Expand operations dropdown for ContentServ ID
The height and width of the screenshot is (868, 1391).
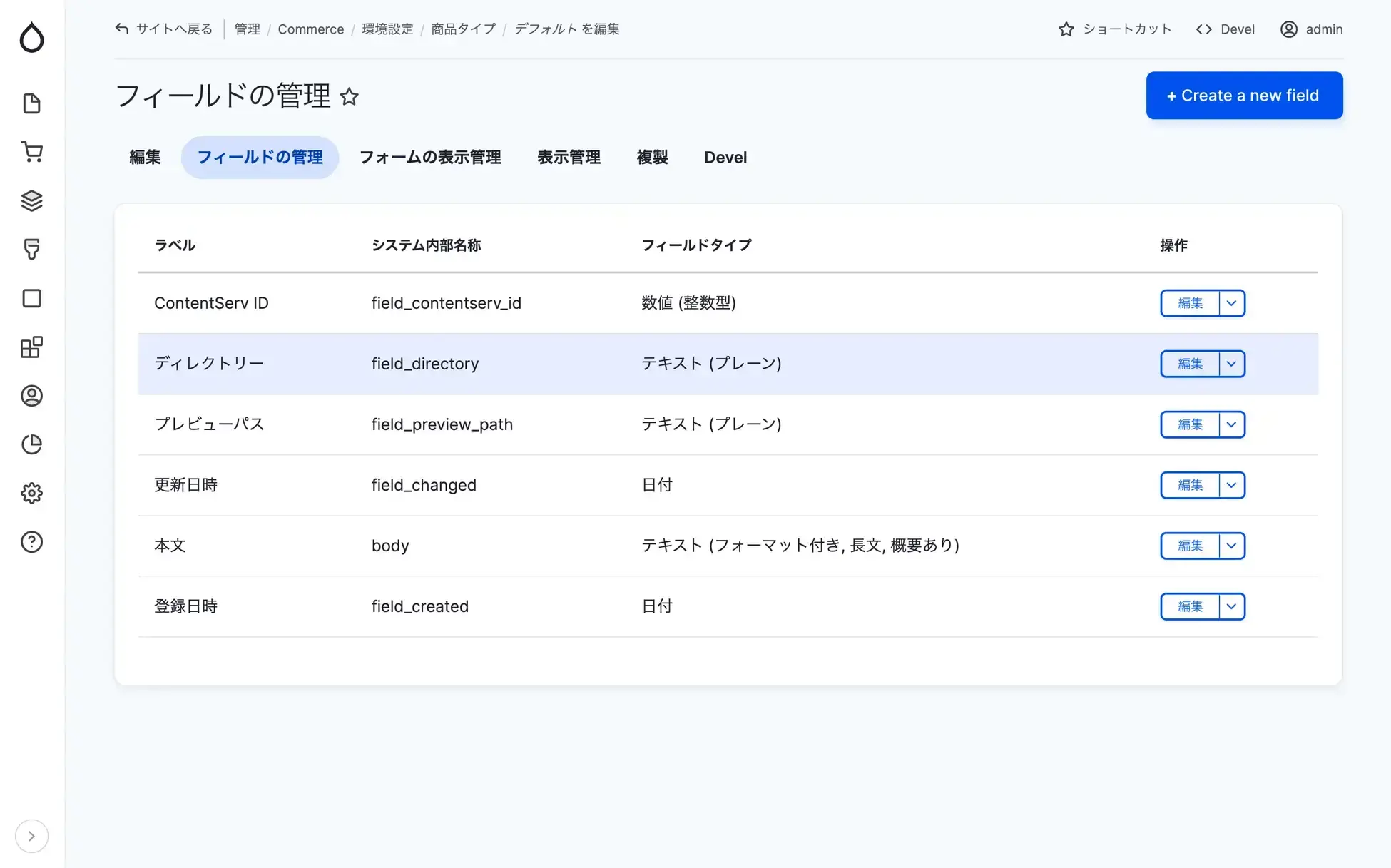pos(1231,303)
